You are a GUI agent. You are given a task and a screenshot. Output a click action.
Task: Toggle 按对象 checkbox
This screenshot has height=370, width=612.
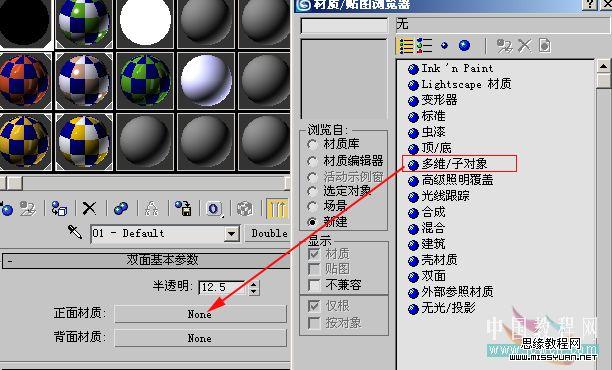pyautogui.click(x=314, y=323)
